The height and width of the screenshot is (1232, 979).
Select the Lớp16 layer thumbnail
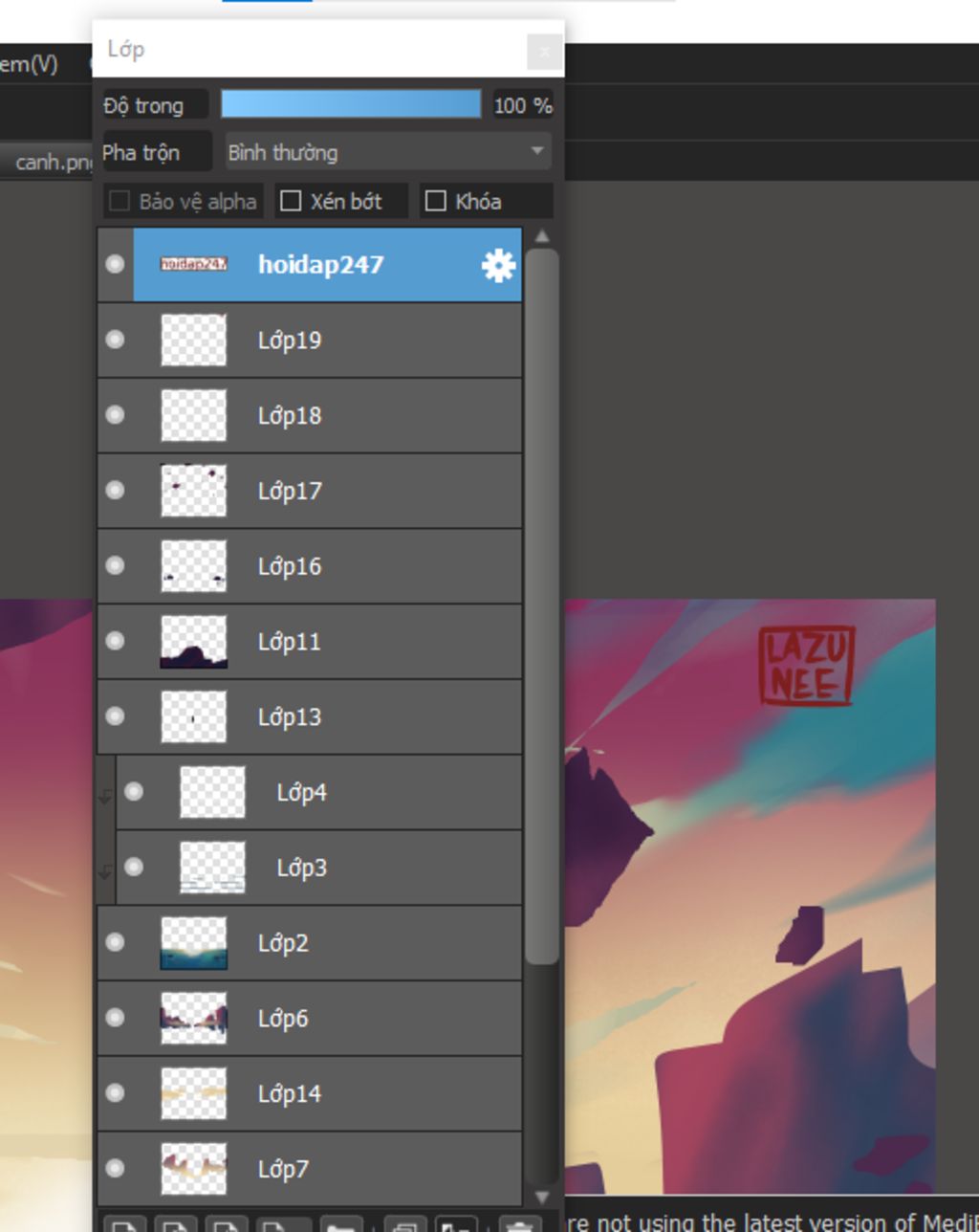(194, 565)
